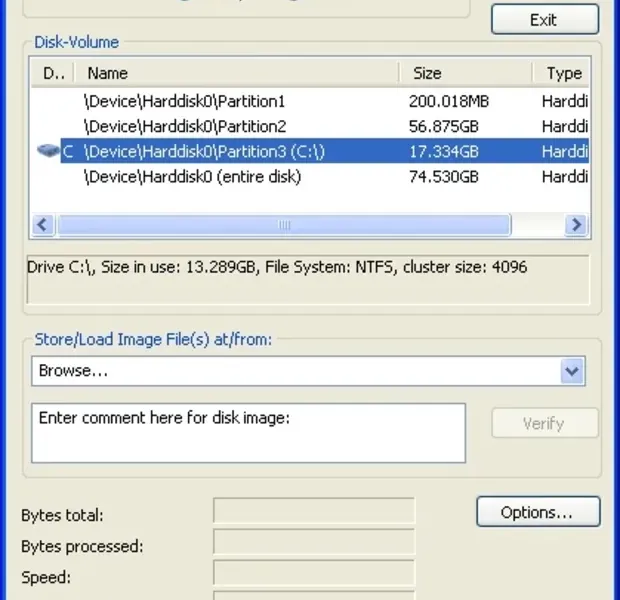The image size is (620, 600).
Task: Click the left arrow of horizontal scrollbar
Action: click(x=43, y=225)
